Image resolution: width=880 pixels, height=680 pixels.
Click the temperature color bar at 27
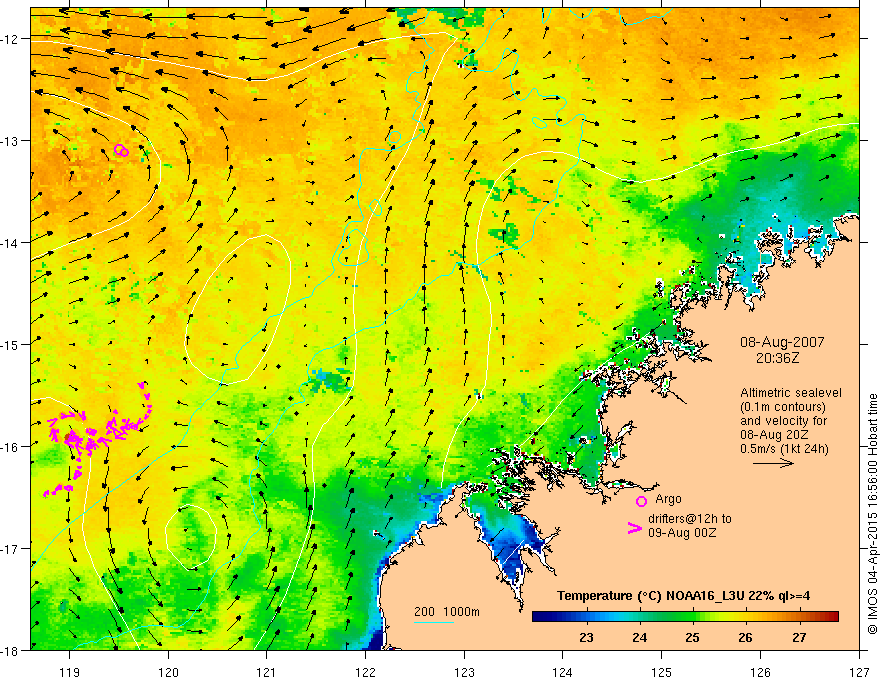pyautogui.click(x=799, y=616)
